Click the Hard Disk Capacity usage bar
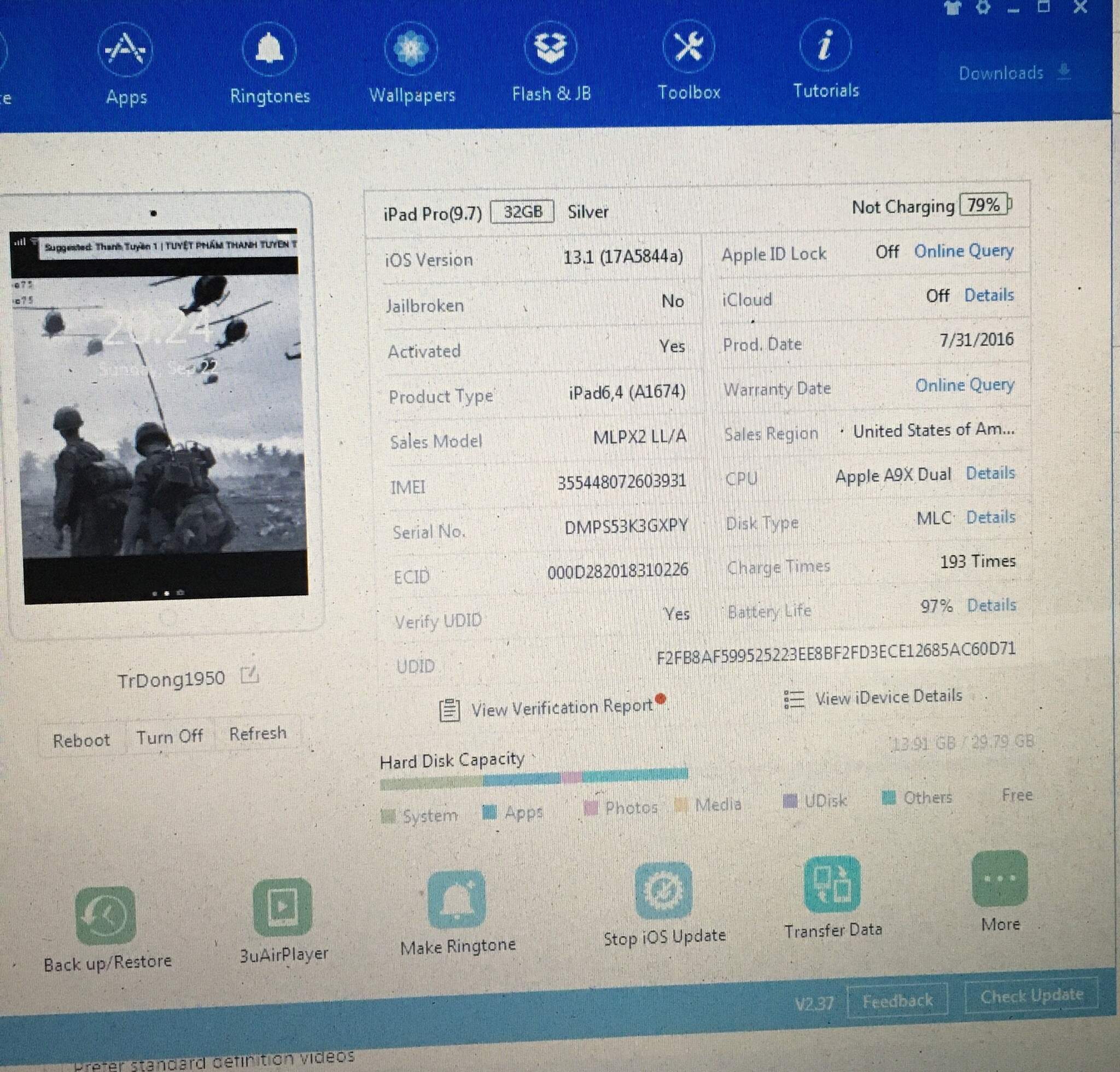The width and height of the screenshot is (1120, 1072). coord(533,779)
